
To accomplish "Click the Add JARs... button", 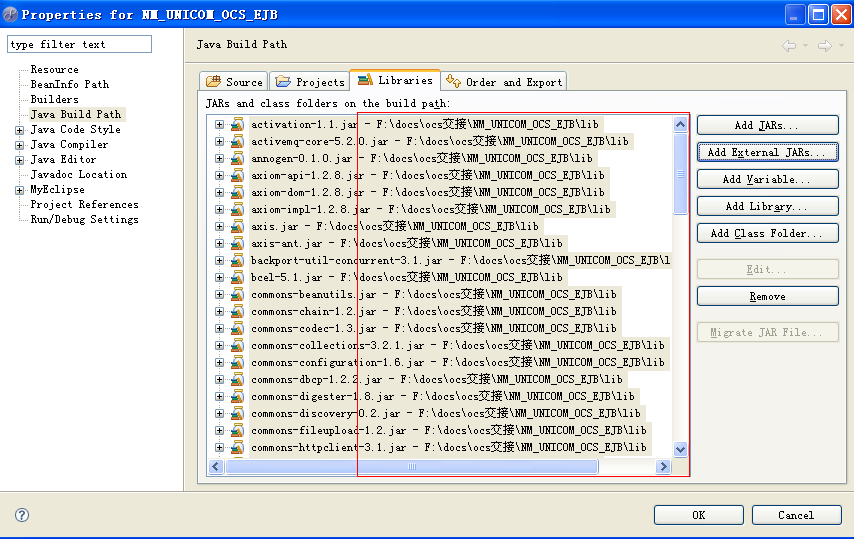I will pyautogui.click(x=767, y=125).
